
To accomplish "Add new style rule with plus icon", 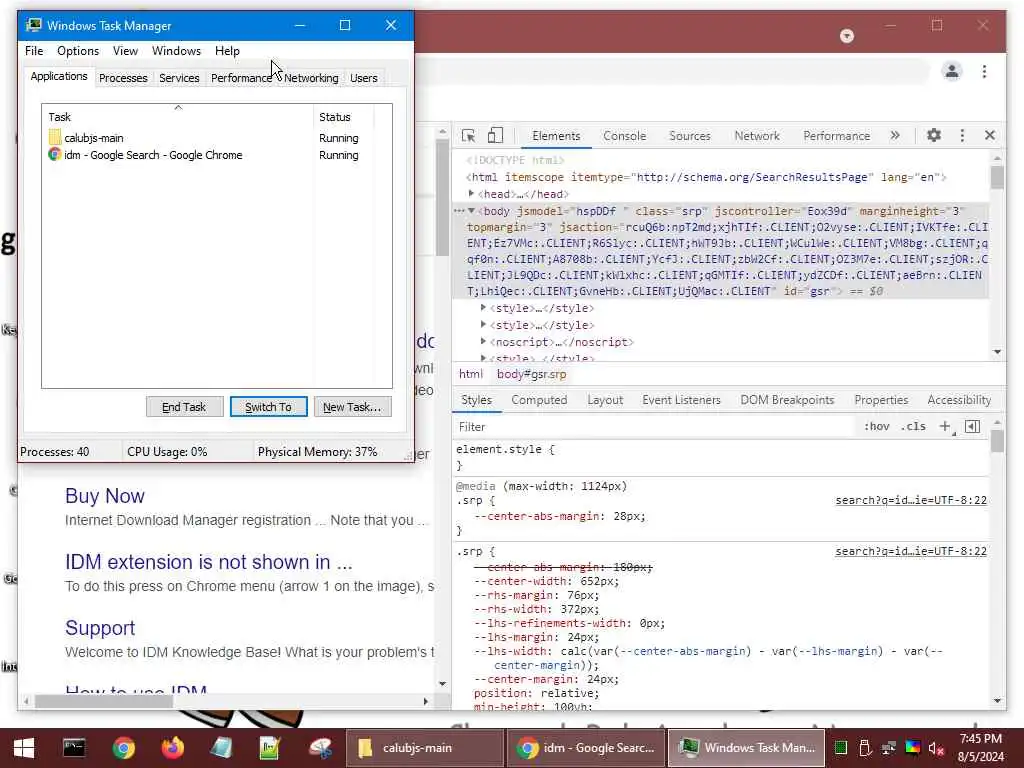I will (x=945, y=426).
